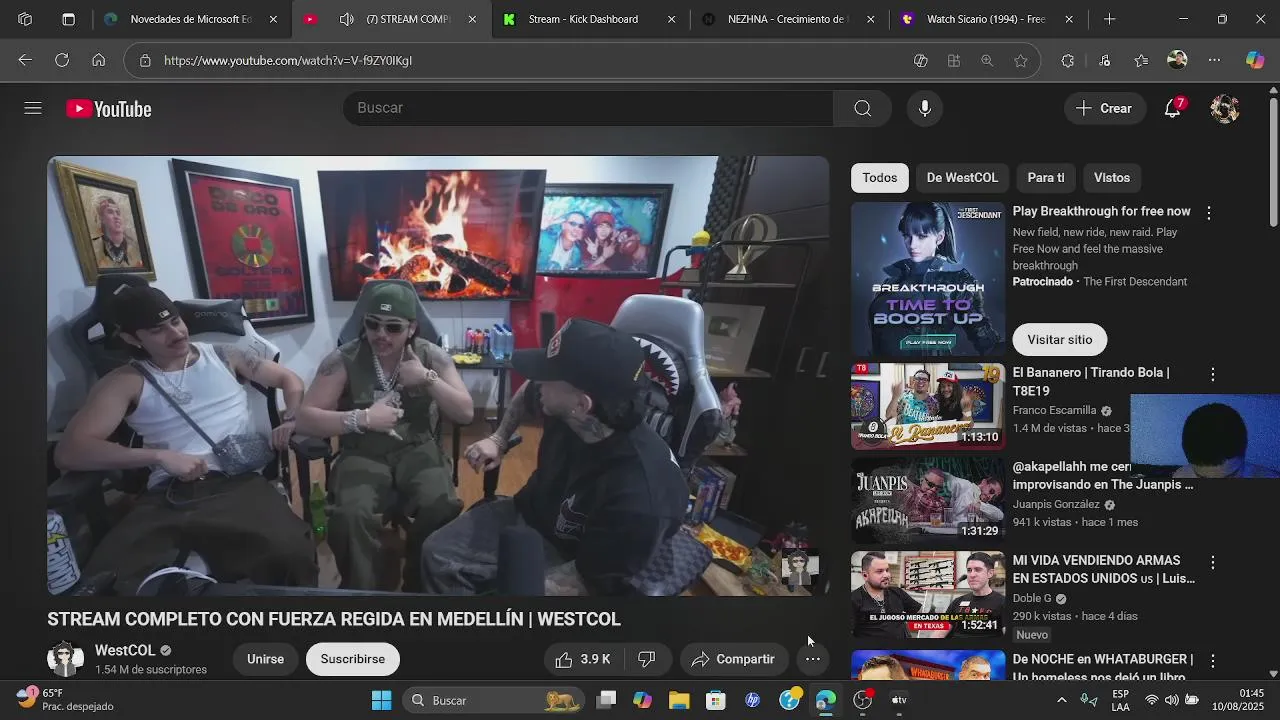Dislike the video with thumbs down
Viewport: 1280px width, 720px height.
click(x=647, y=659)
